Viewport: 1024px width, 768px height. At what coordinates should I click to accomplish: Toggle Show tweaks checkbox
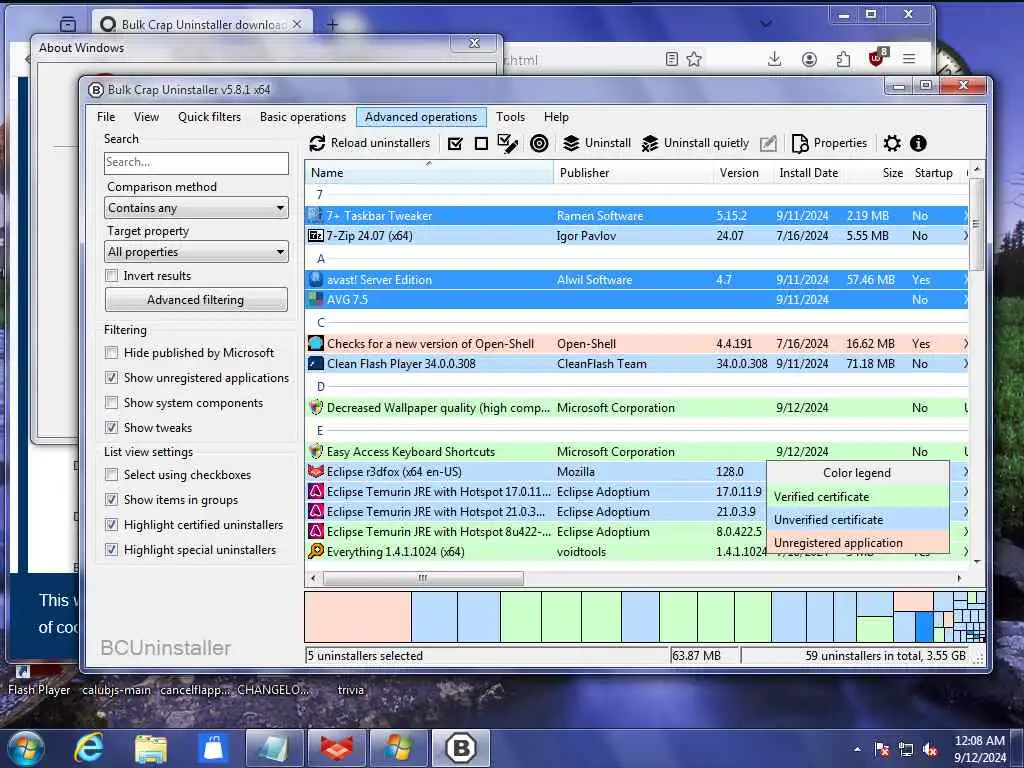tap(112, 428)
